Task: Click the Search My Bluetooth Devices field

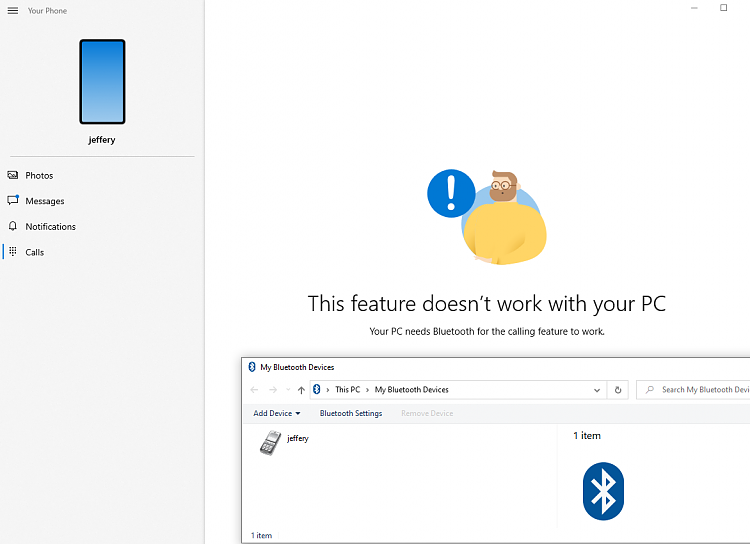Action: coord(694,390)
